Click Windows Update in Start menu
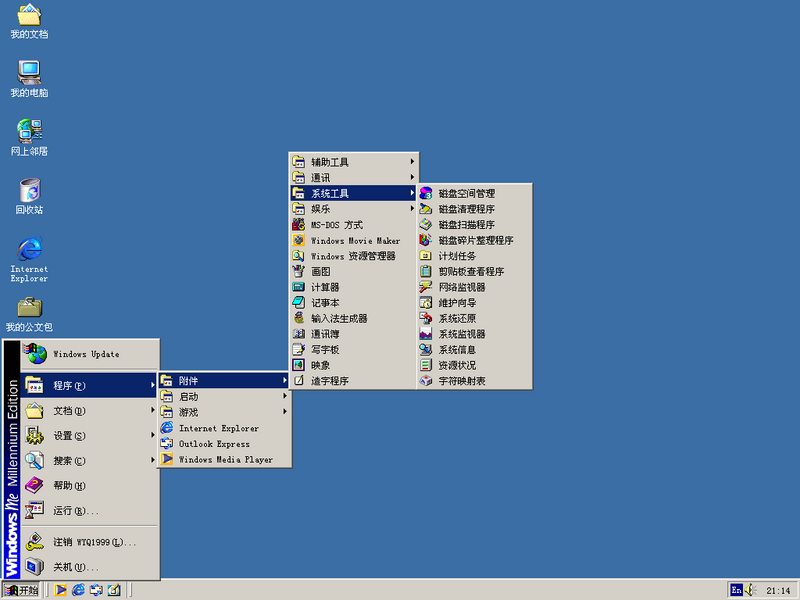800x600 pixels. pos(89,354)
